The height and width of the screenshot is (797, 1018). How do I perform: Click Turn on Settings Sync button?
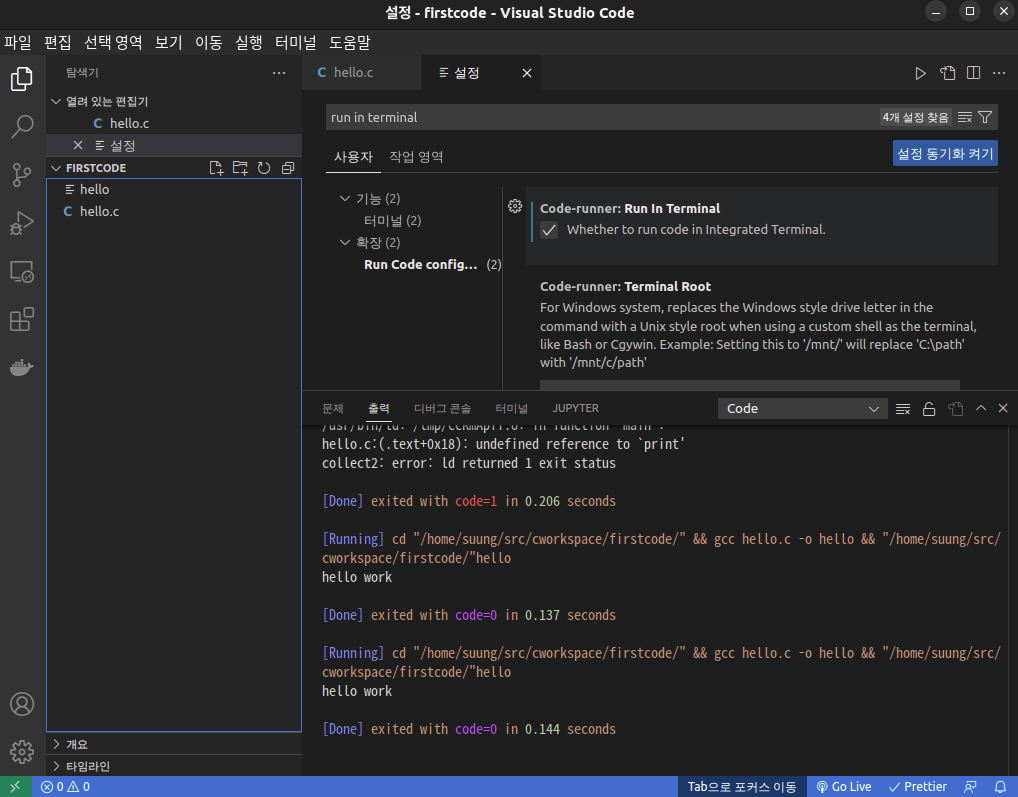(945, 154)
